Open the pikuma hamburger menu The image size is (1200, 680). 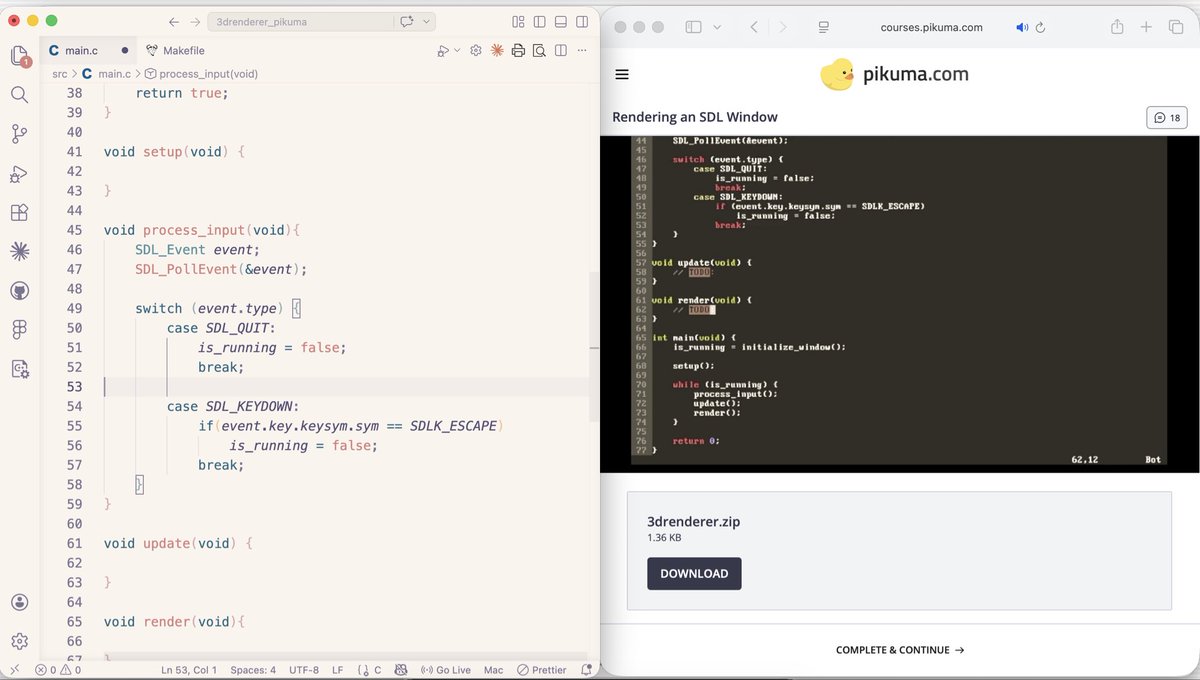(622, 74)
